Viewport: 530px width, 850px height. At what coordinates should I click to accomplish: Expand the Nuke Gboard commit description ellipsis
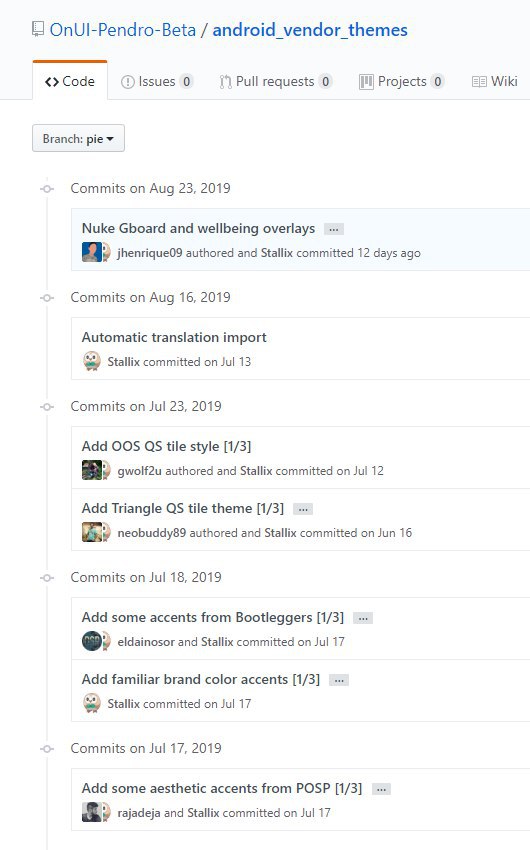pyautogui.click(x=334, y=229)
